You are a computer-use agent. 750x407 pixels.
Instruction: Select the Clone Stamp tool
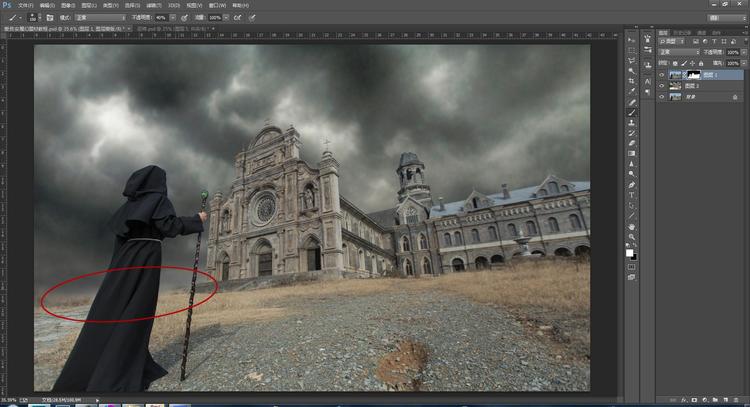click(631, 123)
